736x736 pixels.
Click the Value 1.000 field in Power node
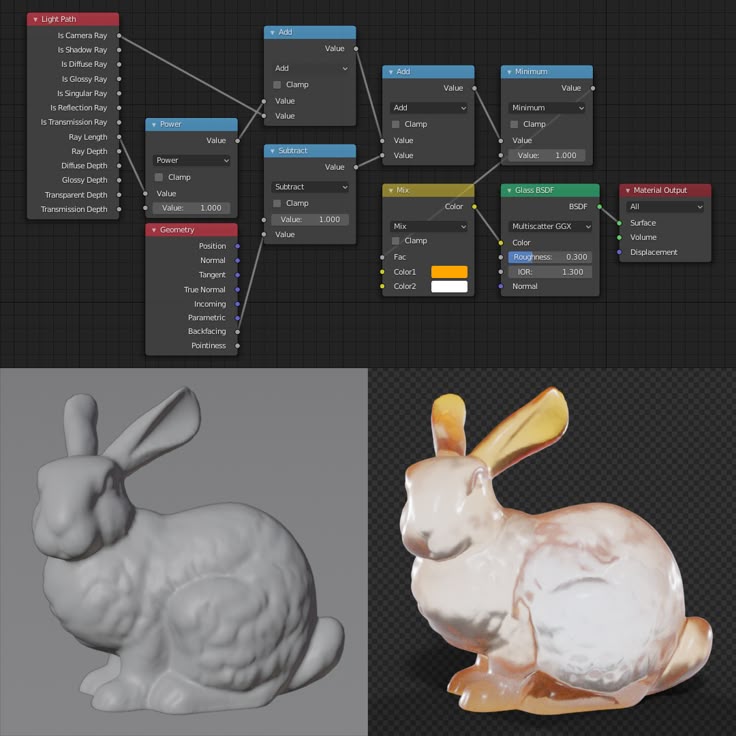coord(192,208)
